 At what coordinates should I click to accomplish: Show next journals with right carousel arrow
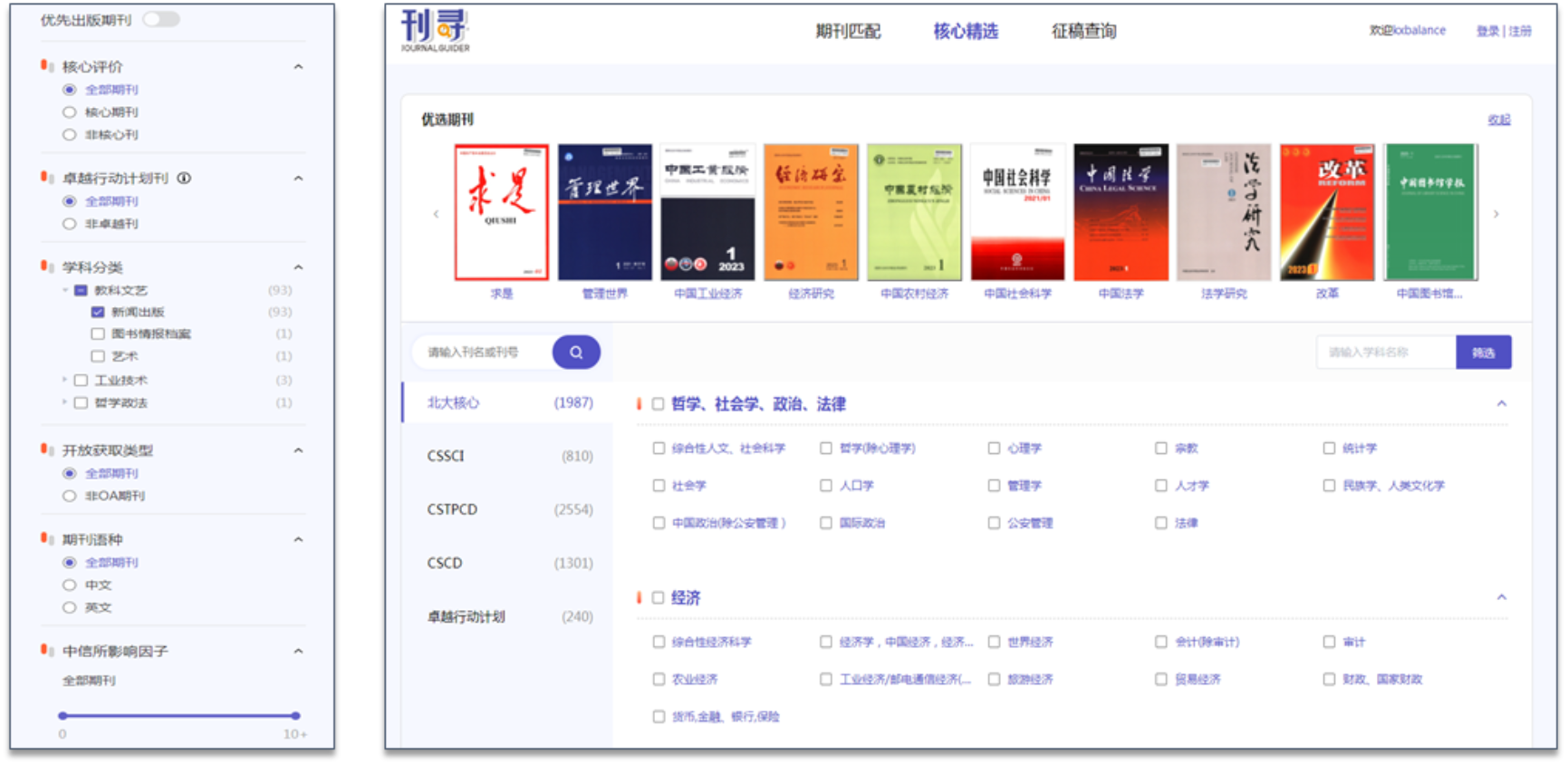1496,214
